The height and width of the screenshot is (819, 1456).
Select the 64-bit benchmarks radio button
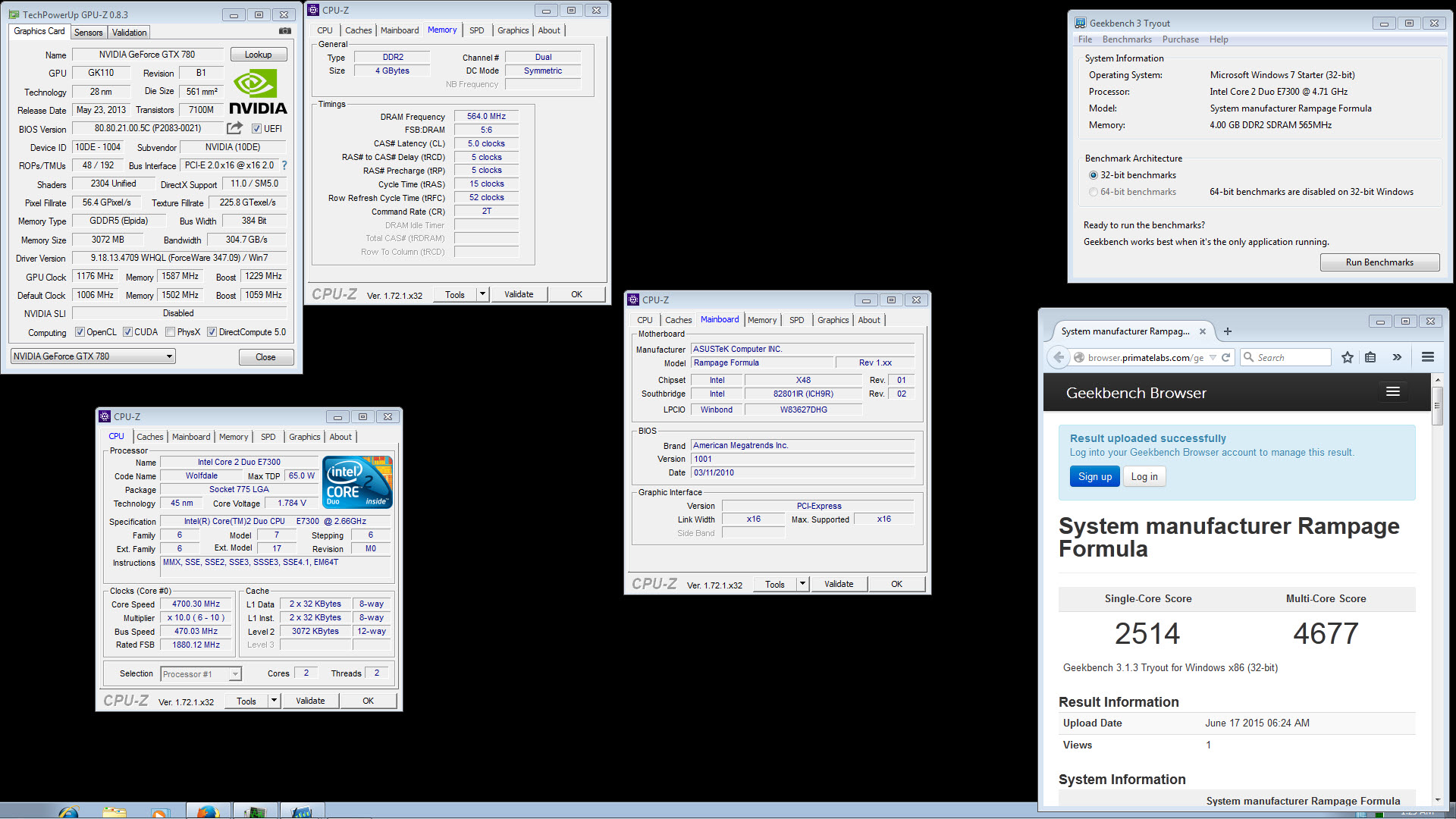pyautogui.click(x=1094, y=192)
